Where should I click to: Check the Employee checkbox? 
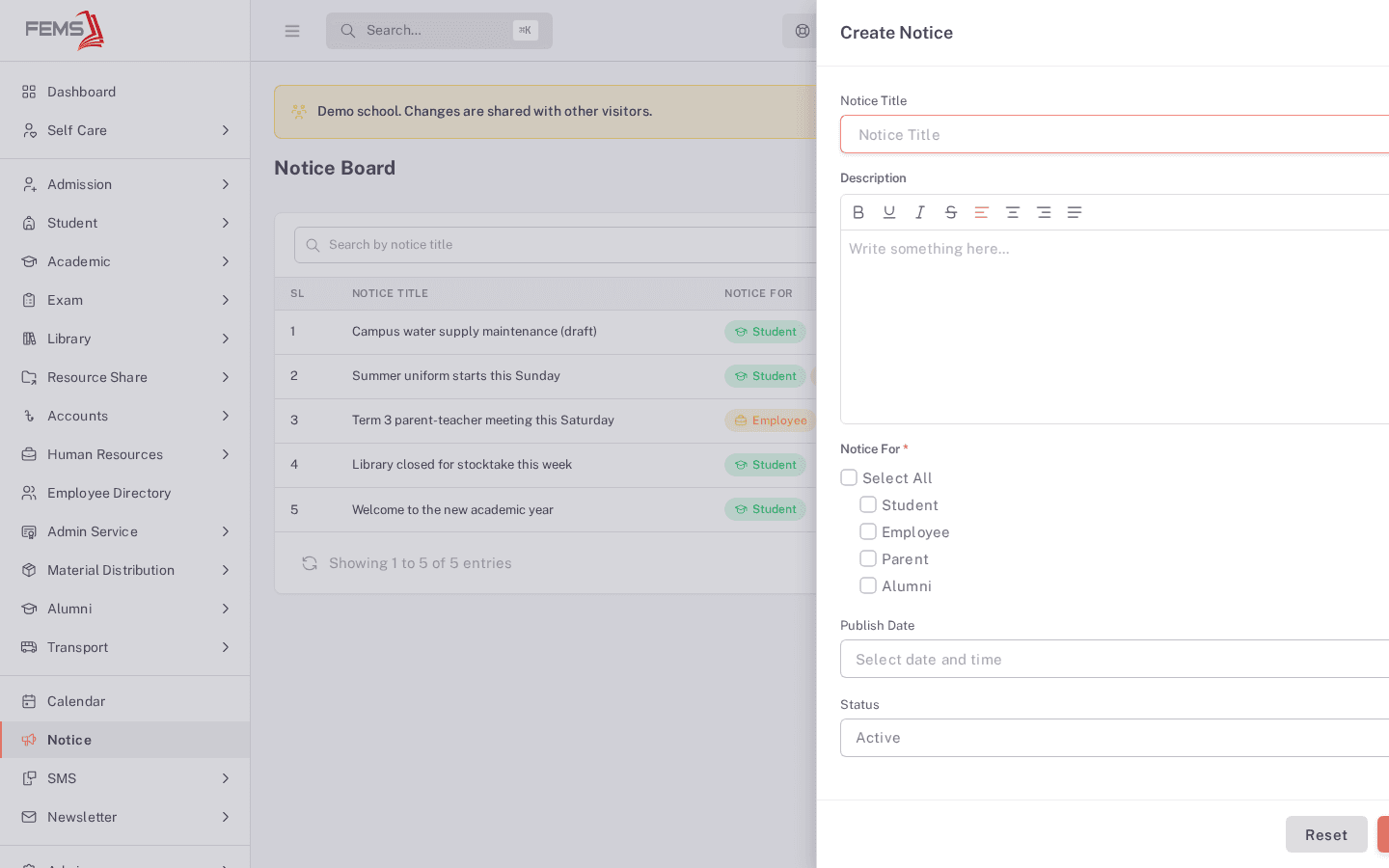click(868, 531)
